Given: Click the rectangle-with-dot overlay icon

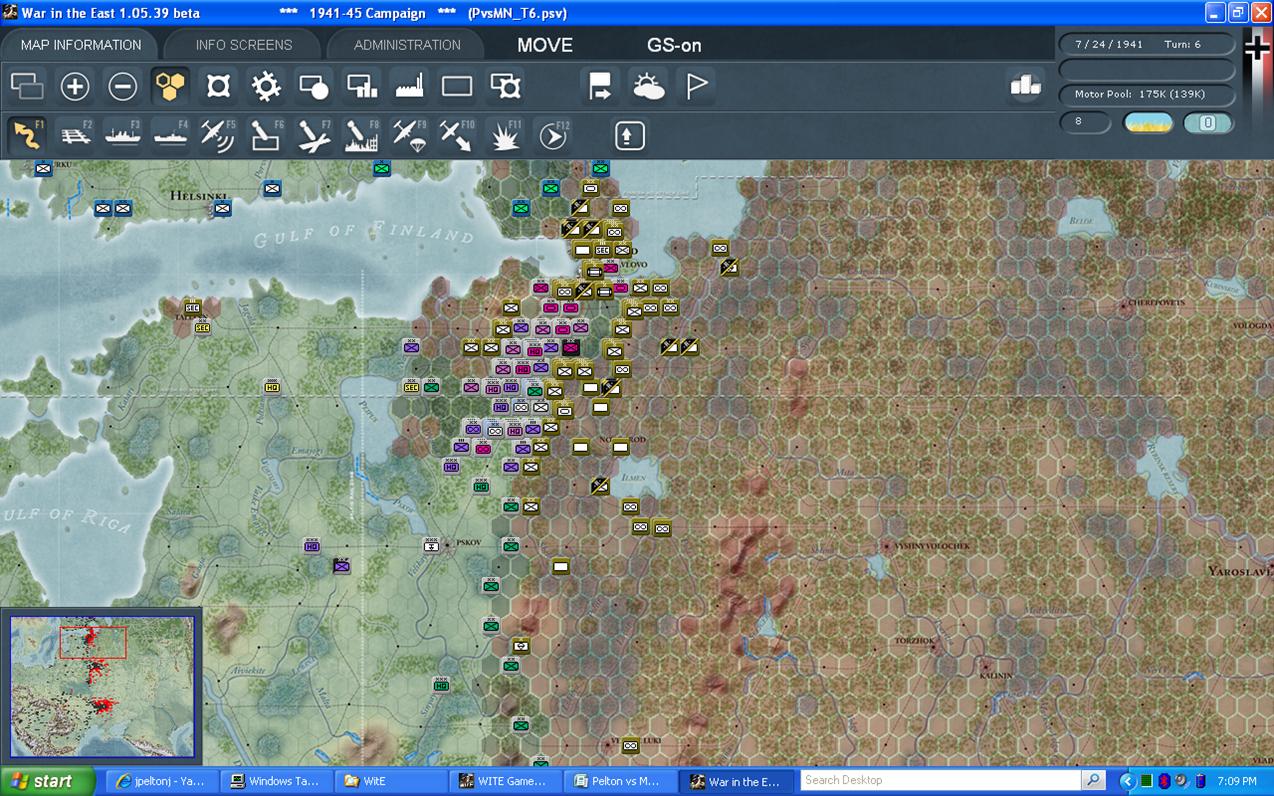Looking at the screenshot, I should pos(314,87).
